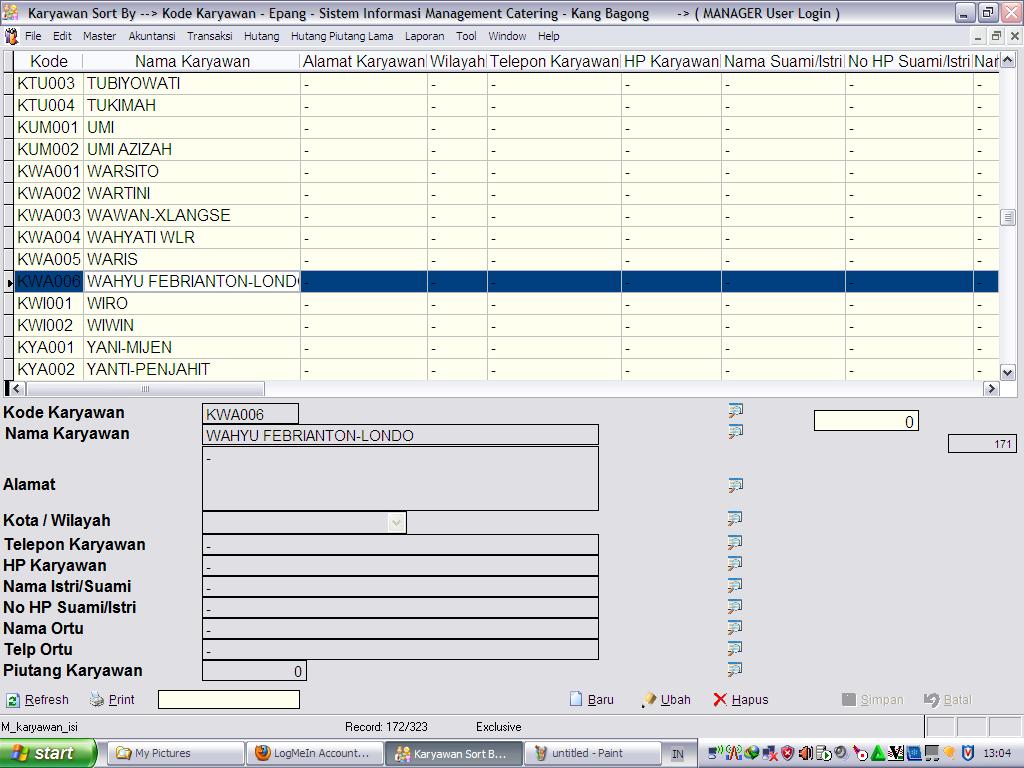
Task: Click Baru to create new employee
Action: tap(591, 700)
